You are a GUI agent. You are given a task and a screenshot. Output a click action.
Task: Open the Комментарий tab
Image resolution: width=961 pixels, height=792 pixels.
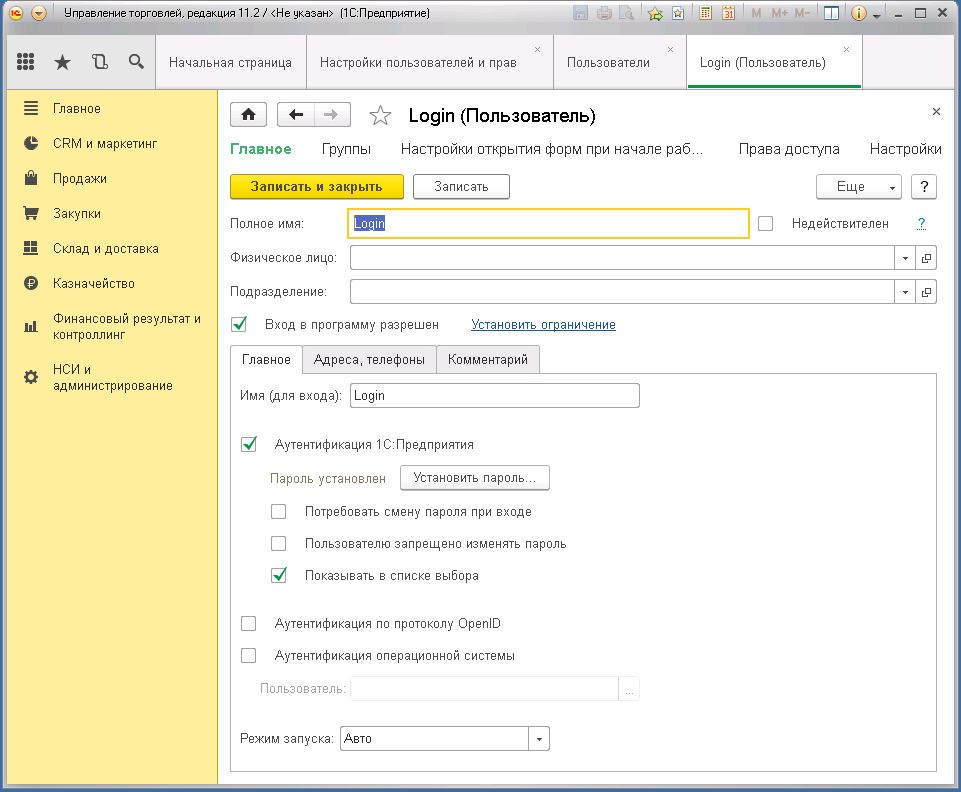488,360
